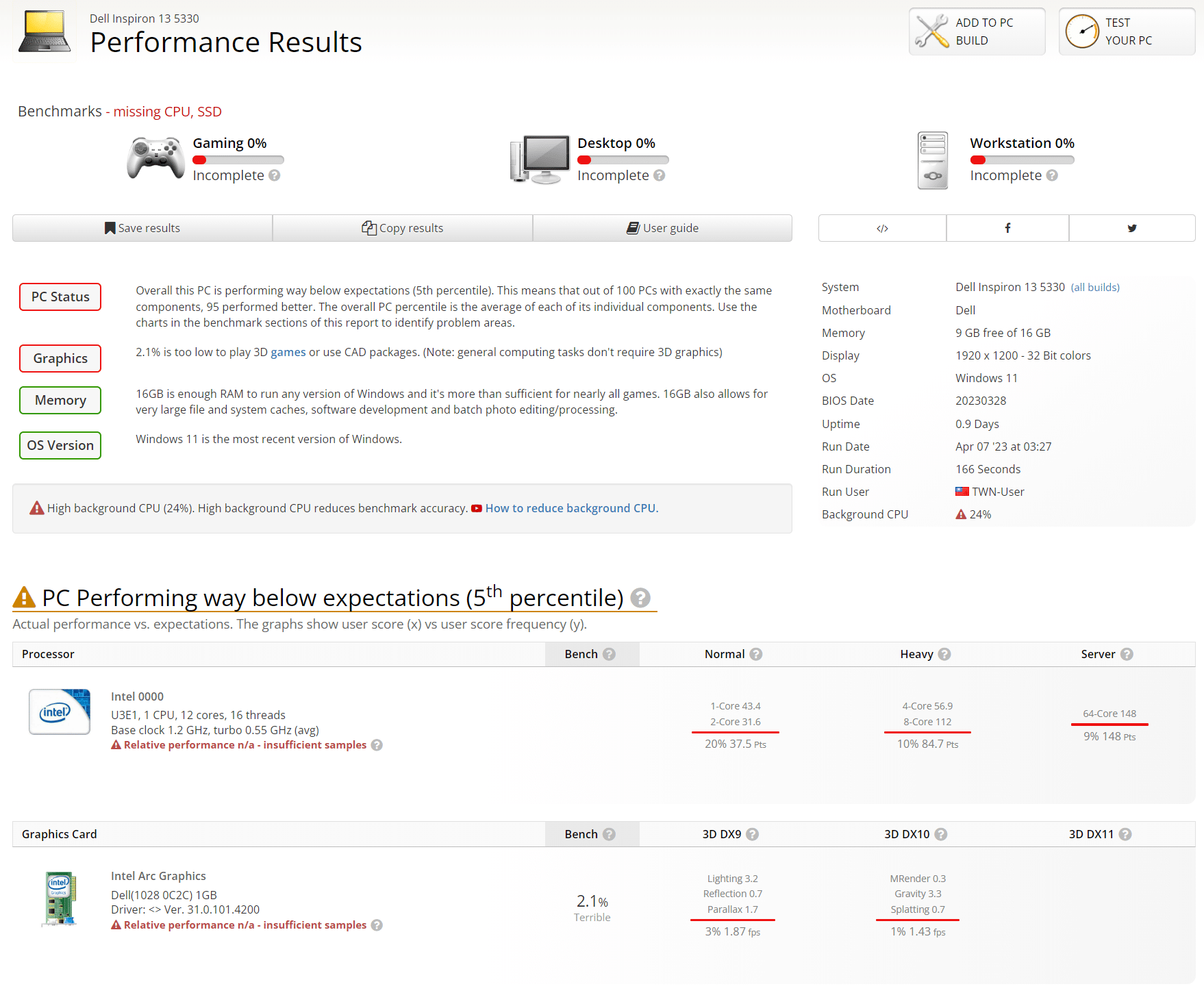
Task: Click the Intel processor logo
Action: click(x=60, y=712)
